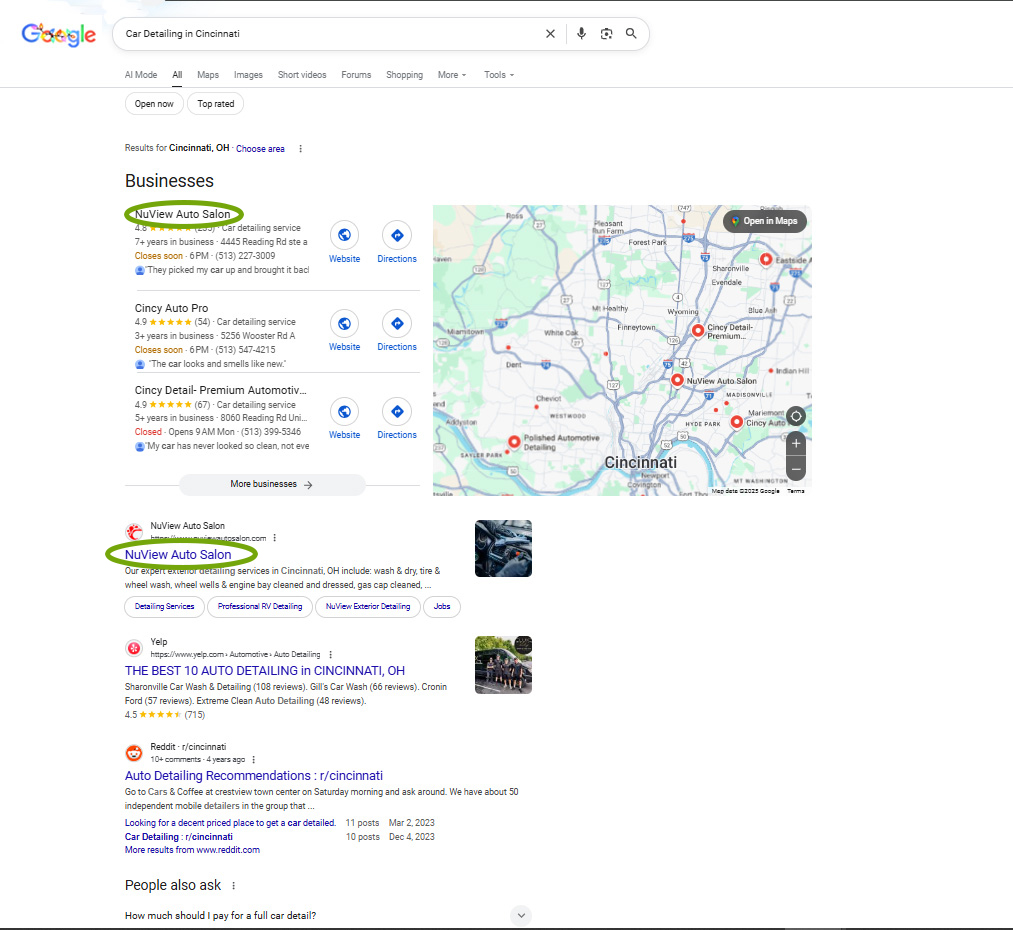Get Directions to NuView Auto Salon
Viewport: 1013px width, 930px height.
pyautogui.click(x=397, y=235)
